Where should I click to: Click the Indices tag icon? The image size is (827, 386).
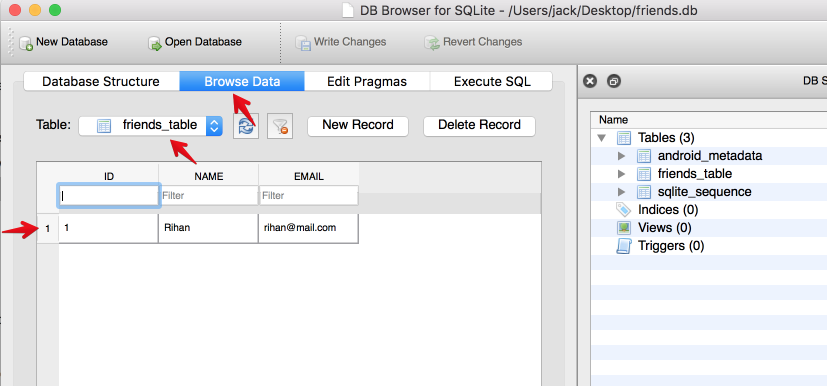(624, 210)
